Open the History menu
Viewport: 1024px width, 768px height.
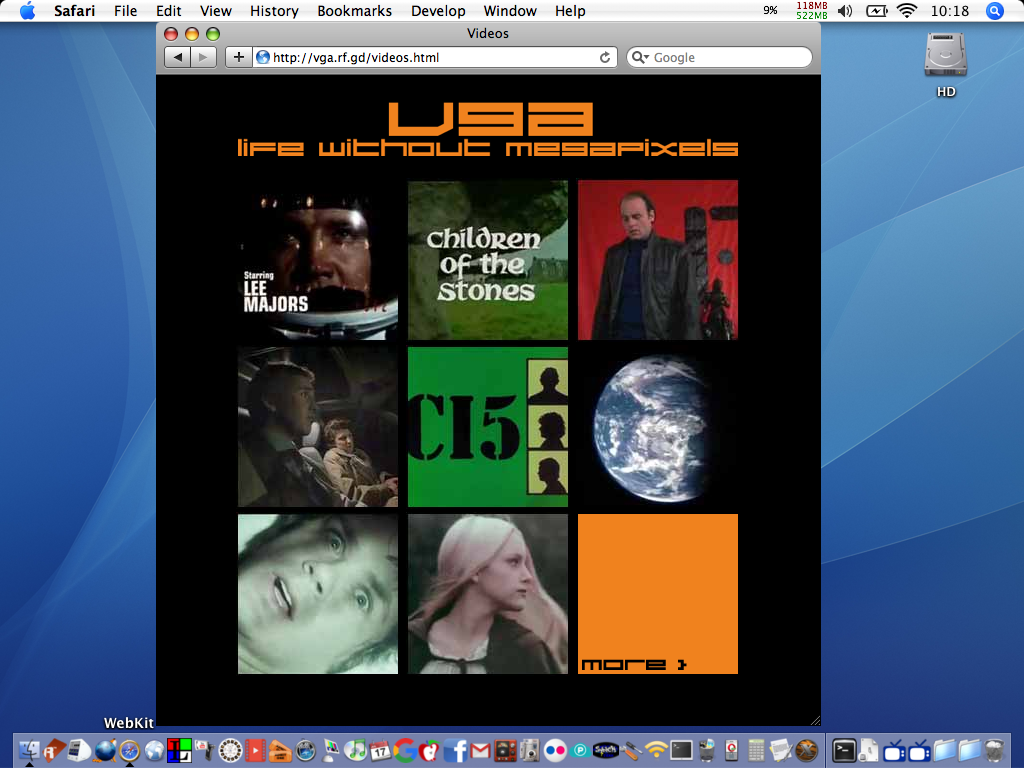point(274,11)
